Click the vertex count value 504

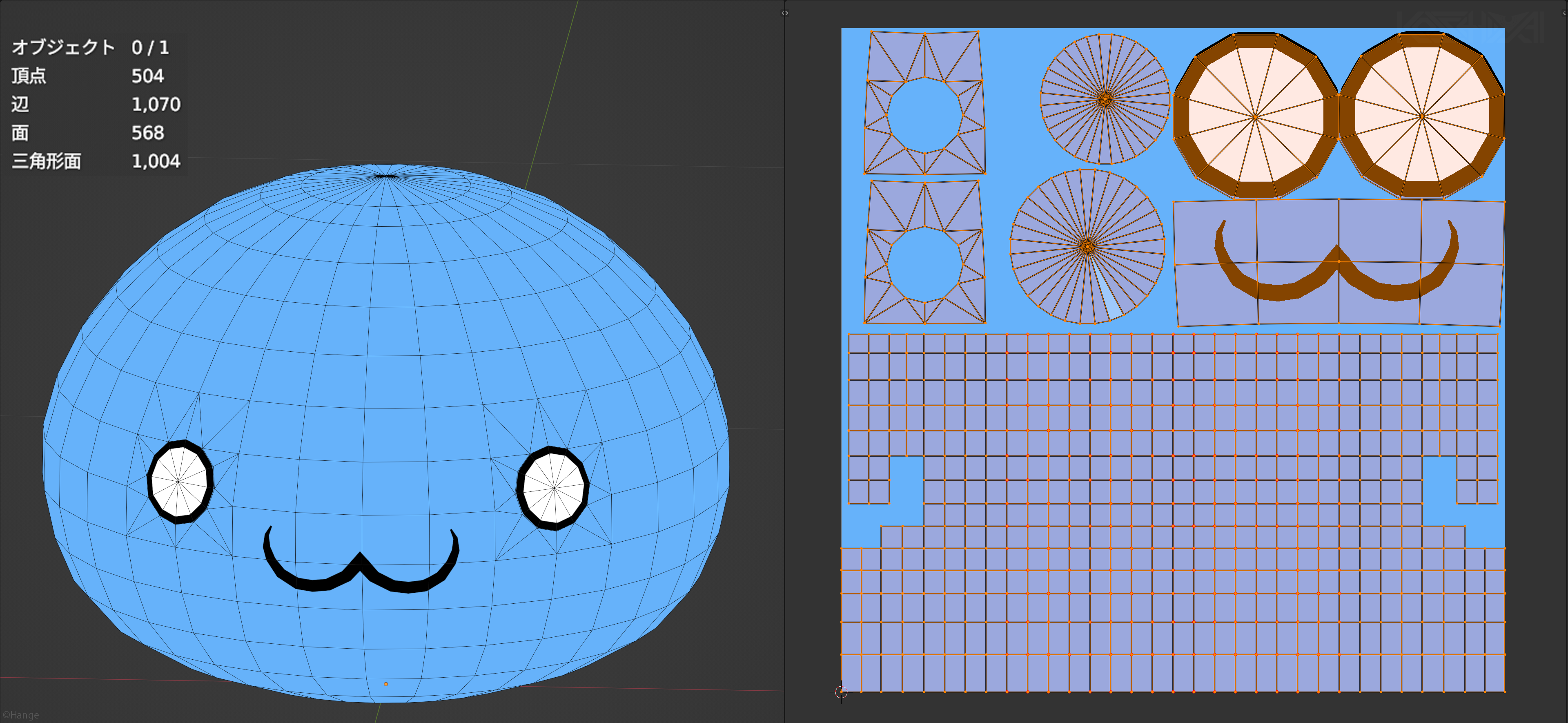tap(148, 76)
